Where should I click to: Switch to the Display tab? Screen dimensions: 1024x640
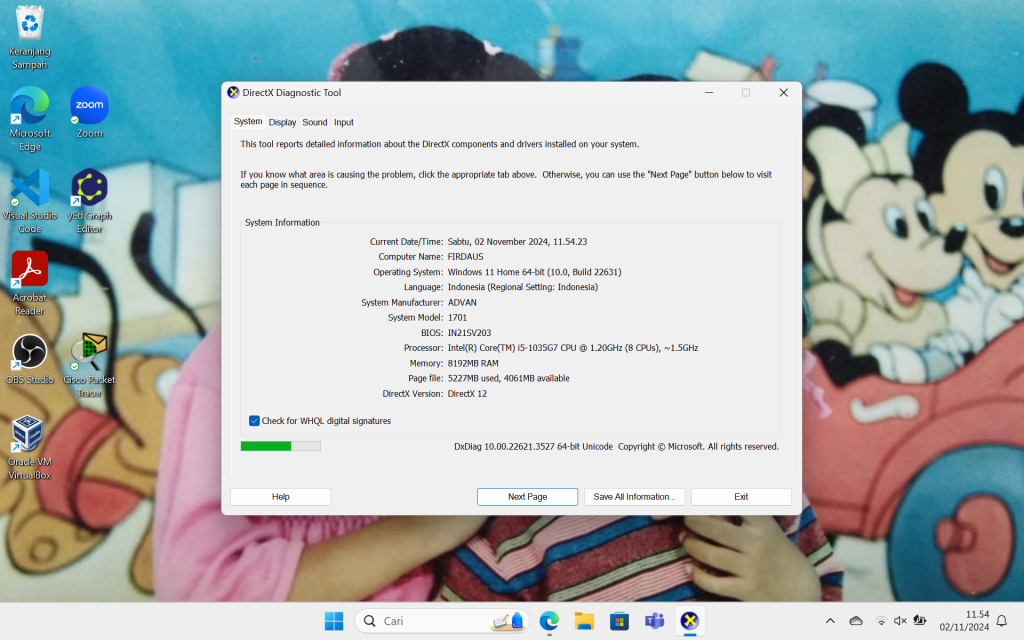[282, 122]
